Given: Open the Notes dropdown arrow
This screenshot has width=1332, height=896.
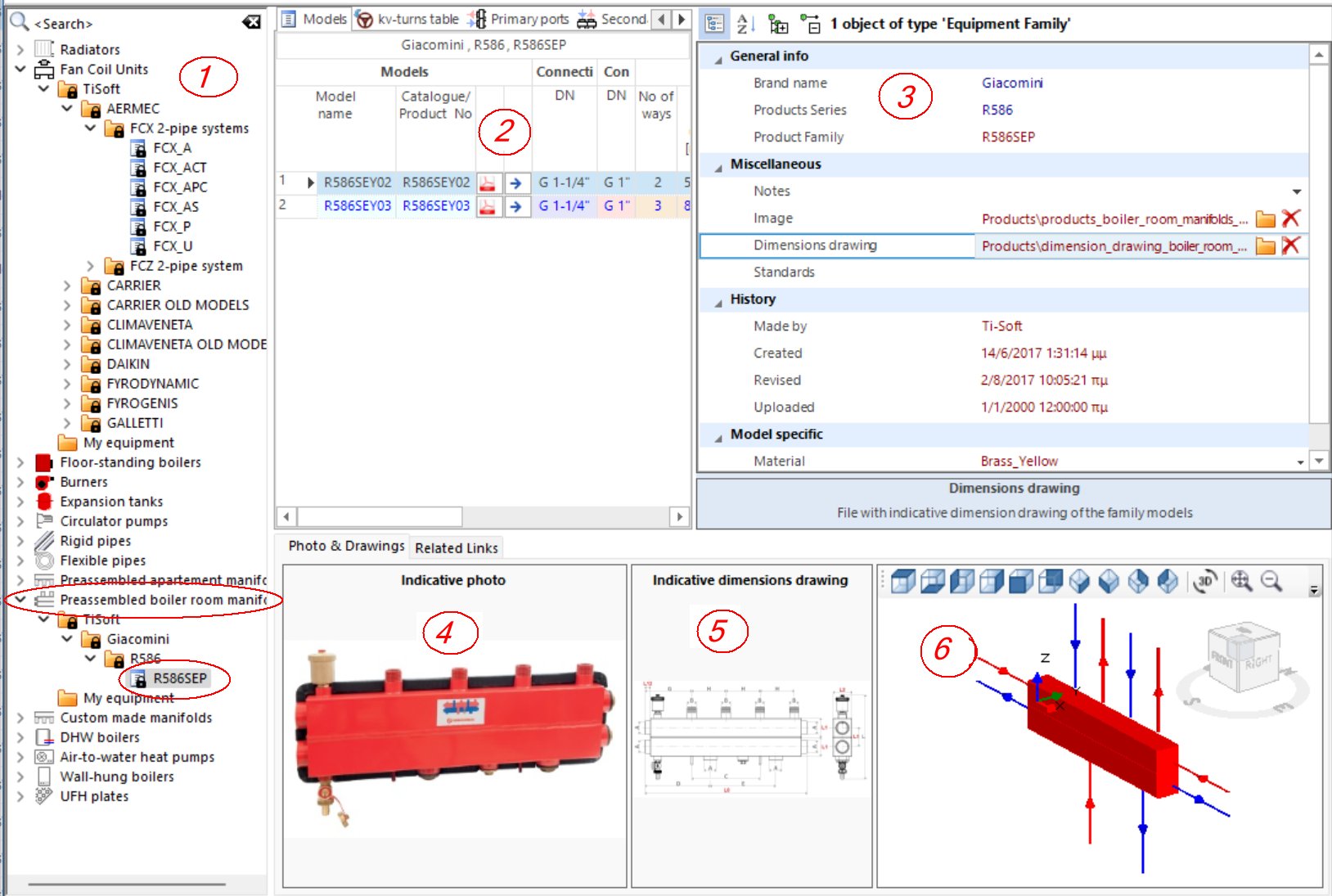Looking at the screenshot, I should (1297, 191).
